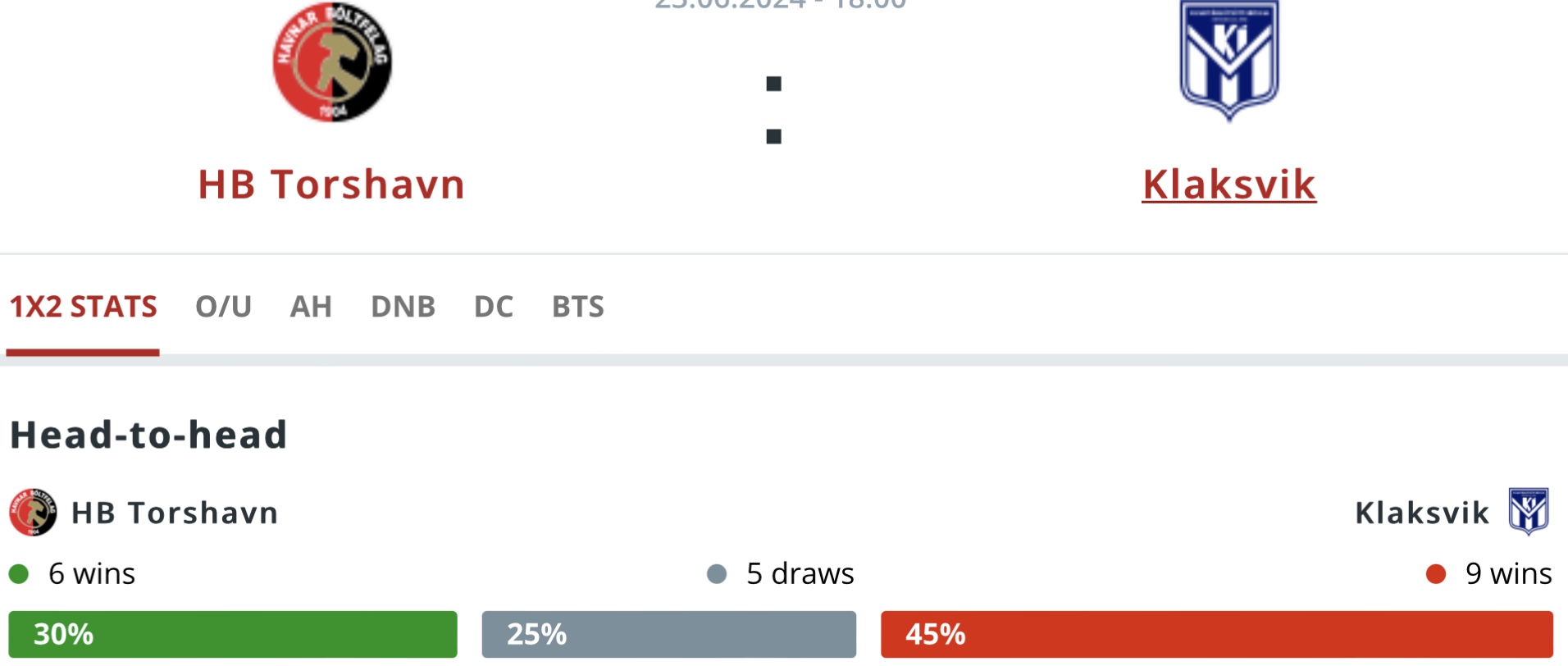Image resolution: width=1568 pixels, height=666 pixels.
Task: Click small HB Torshavn logo in head-to-head
Action: [33, 513]
